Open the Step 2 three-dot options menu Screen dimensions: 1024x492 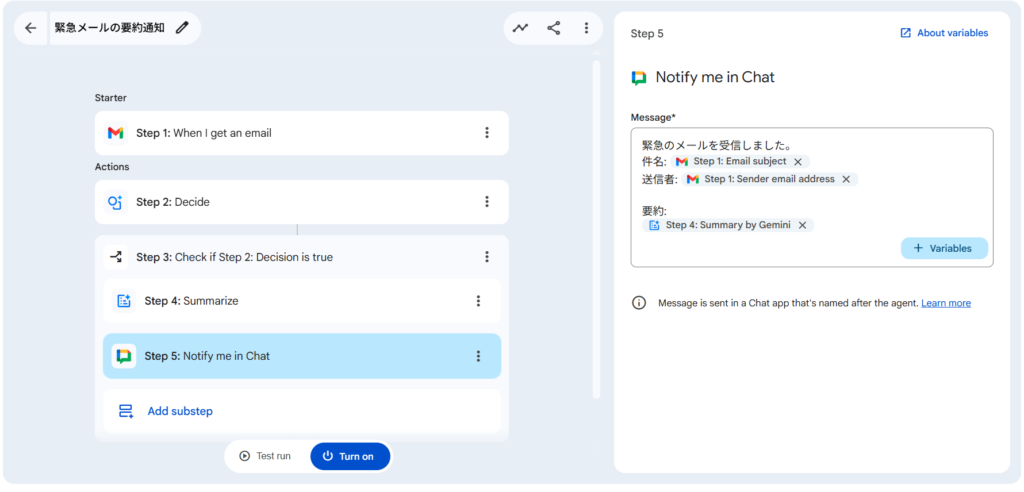click(487, 202)
